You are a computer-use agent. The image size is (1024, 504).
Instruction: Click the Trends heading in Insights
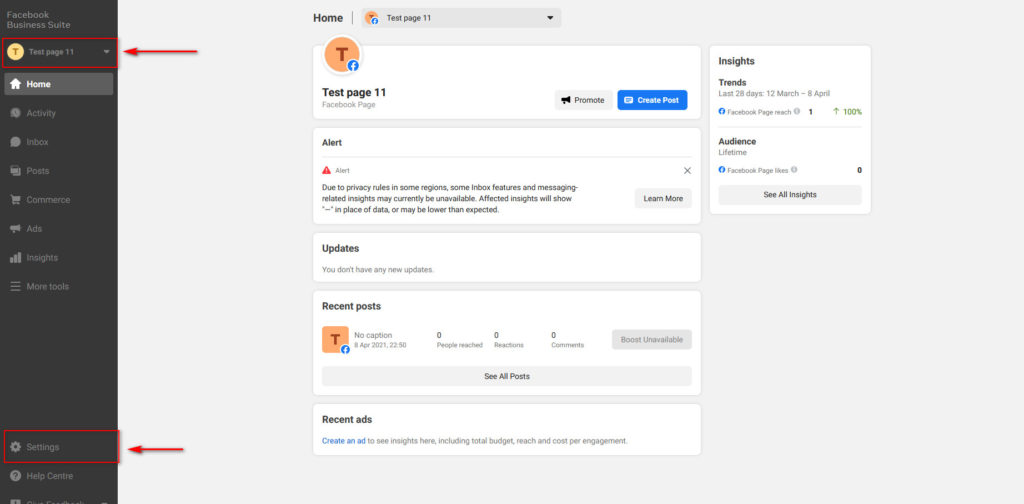click(732, 83)
